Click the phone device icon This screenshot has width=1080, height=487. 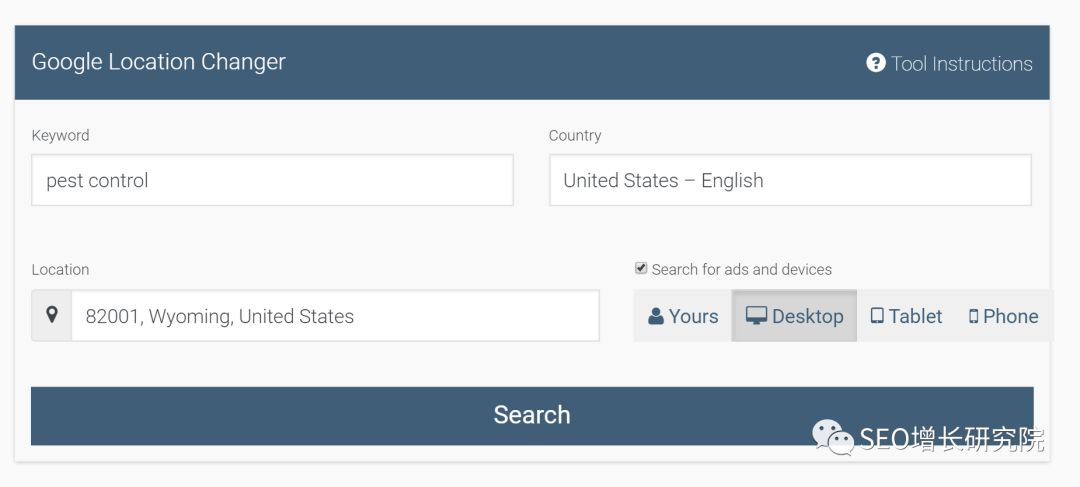[973, 316]
